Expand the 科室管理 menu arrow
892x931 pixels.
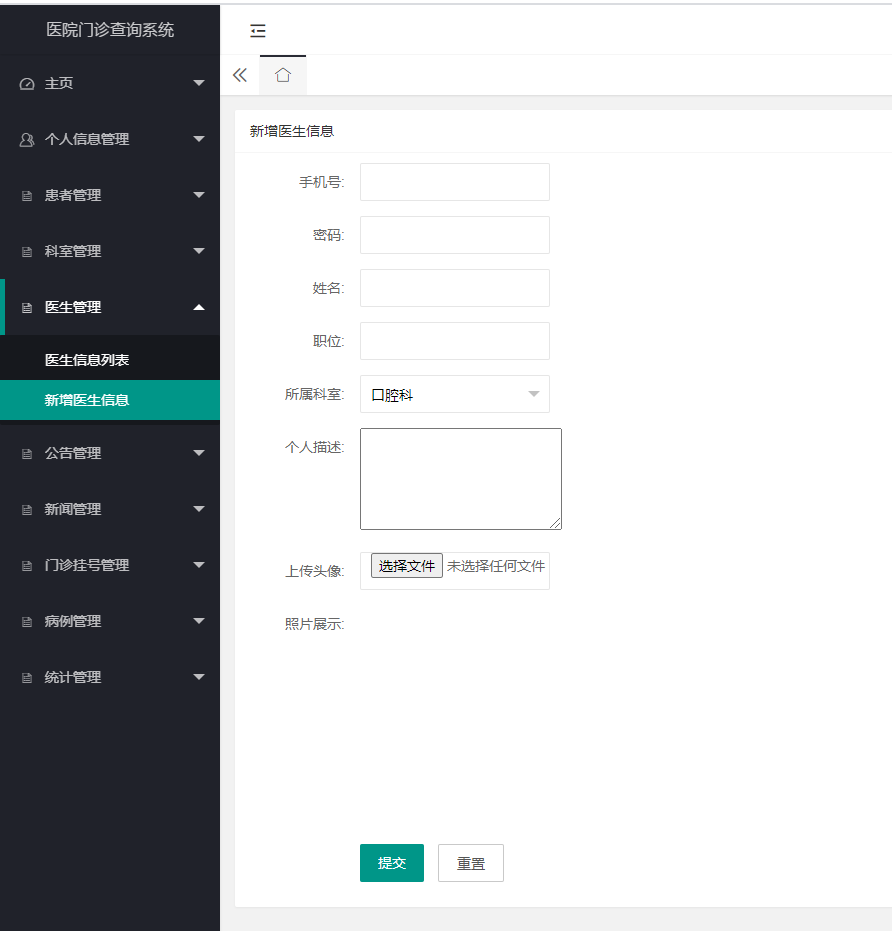click(x=199, y=251)
